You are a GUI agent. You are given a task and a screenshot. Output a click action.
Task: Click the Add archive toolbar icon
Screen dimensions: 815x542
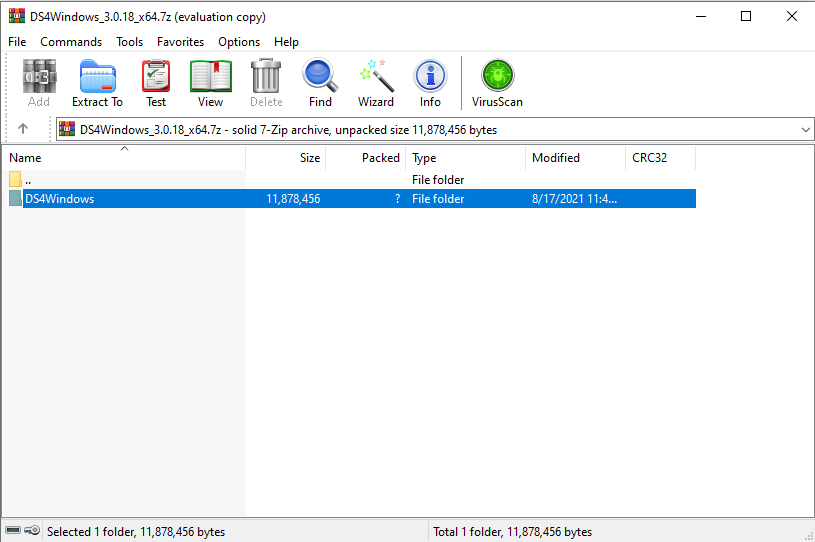(x=39, y=76)
